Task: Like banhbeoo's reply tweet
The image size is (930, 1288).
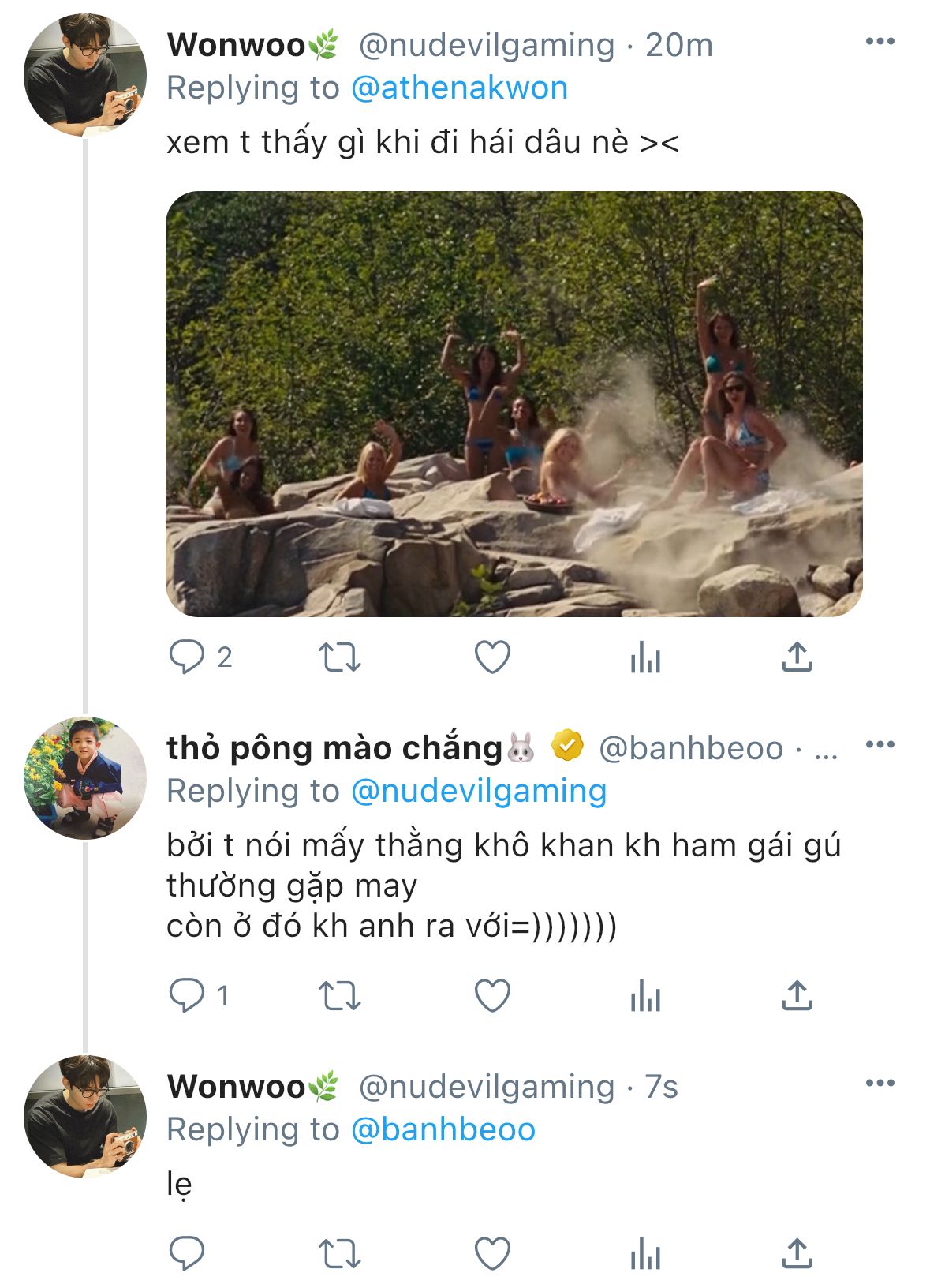Action: coord(492,996)
